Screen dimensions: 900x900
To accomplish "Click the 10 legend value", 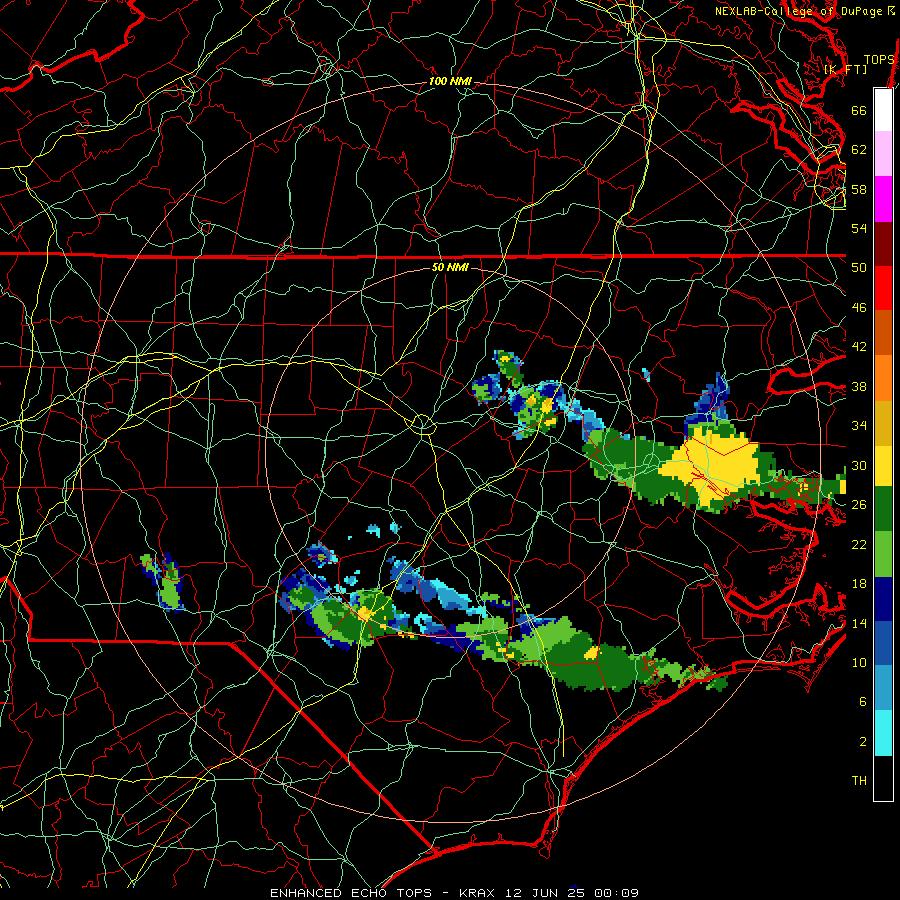I will point(859,662).
